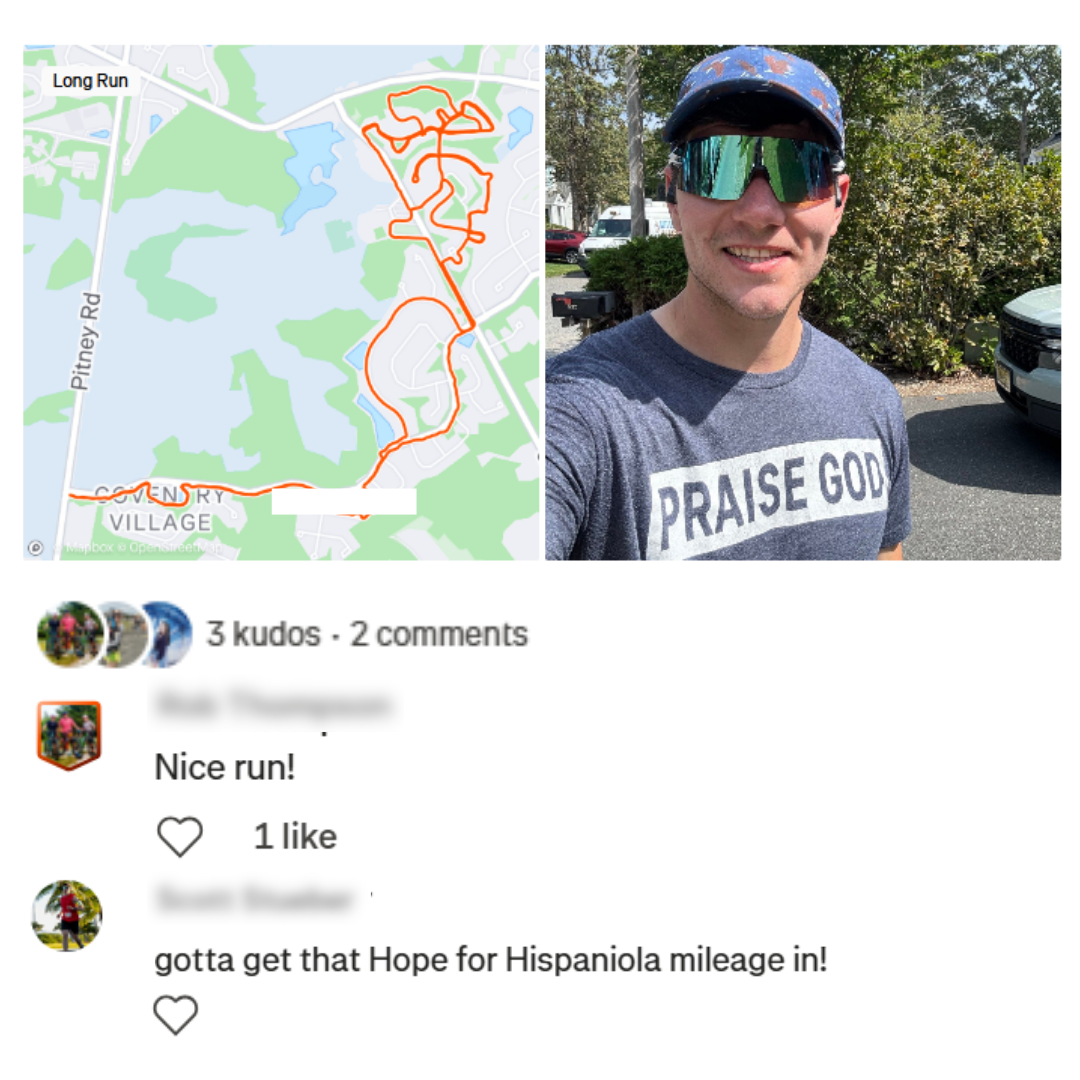
Task: Select the third kudos avatar with blue background
Action: tap(166, 634)
